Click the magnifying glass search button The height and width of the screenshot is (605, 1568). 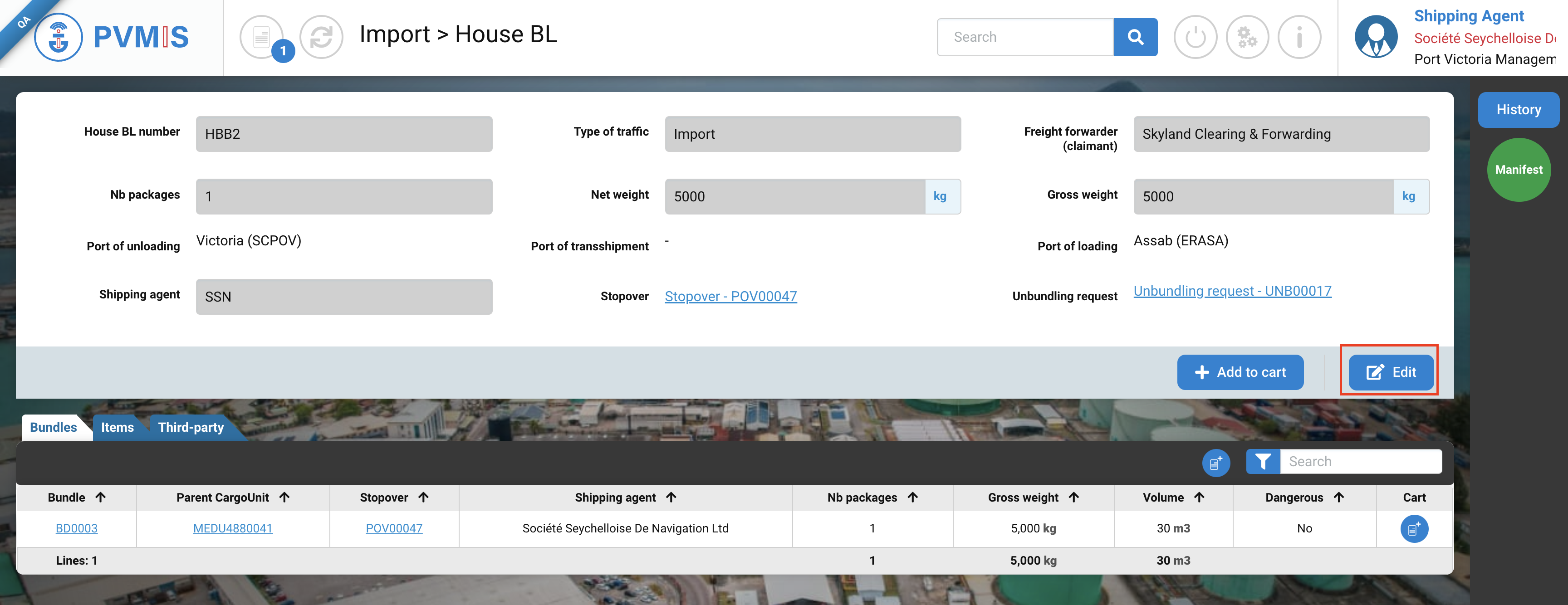[x=1135, y=37]
